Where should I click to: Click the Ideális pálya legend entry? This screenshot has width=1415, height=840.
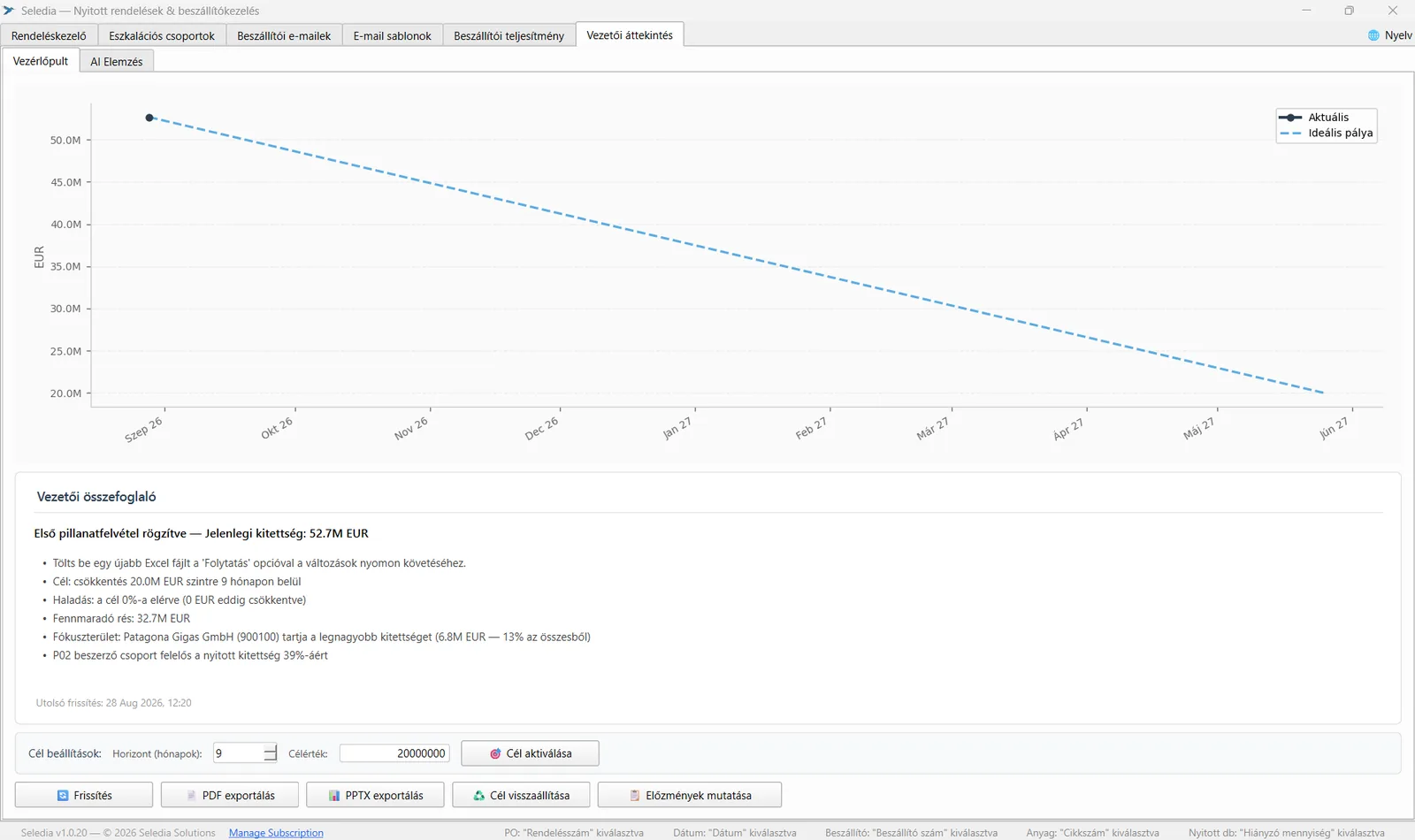[1326, 133]
